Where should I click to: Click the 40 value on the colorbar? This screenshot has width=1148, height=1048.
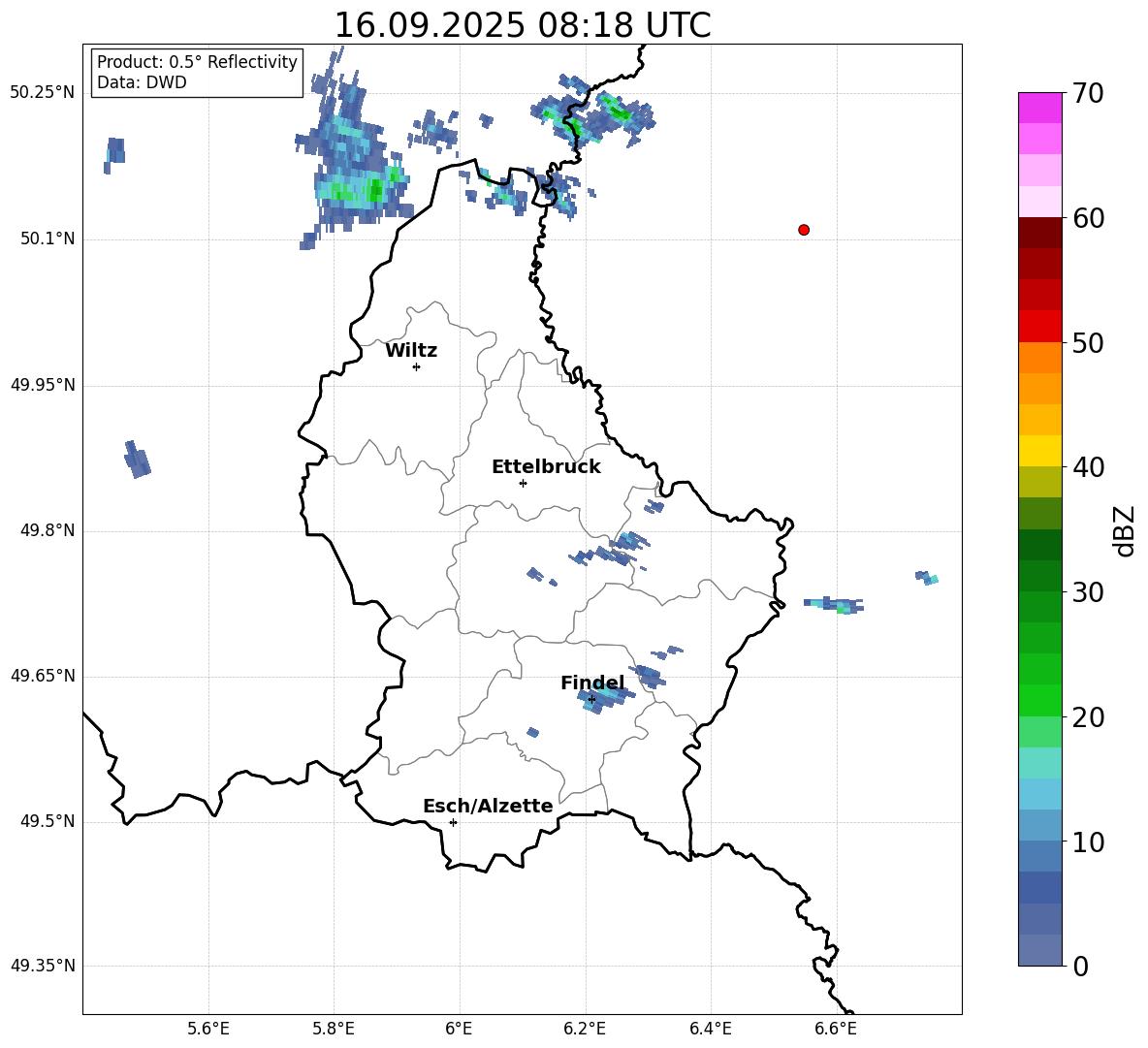1088,467
